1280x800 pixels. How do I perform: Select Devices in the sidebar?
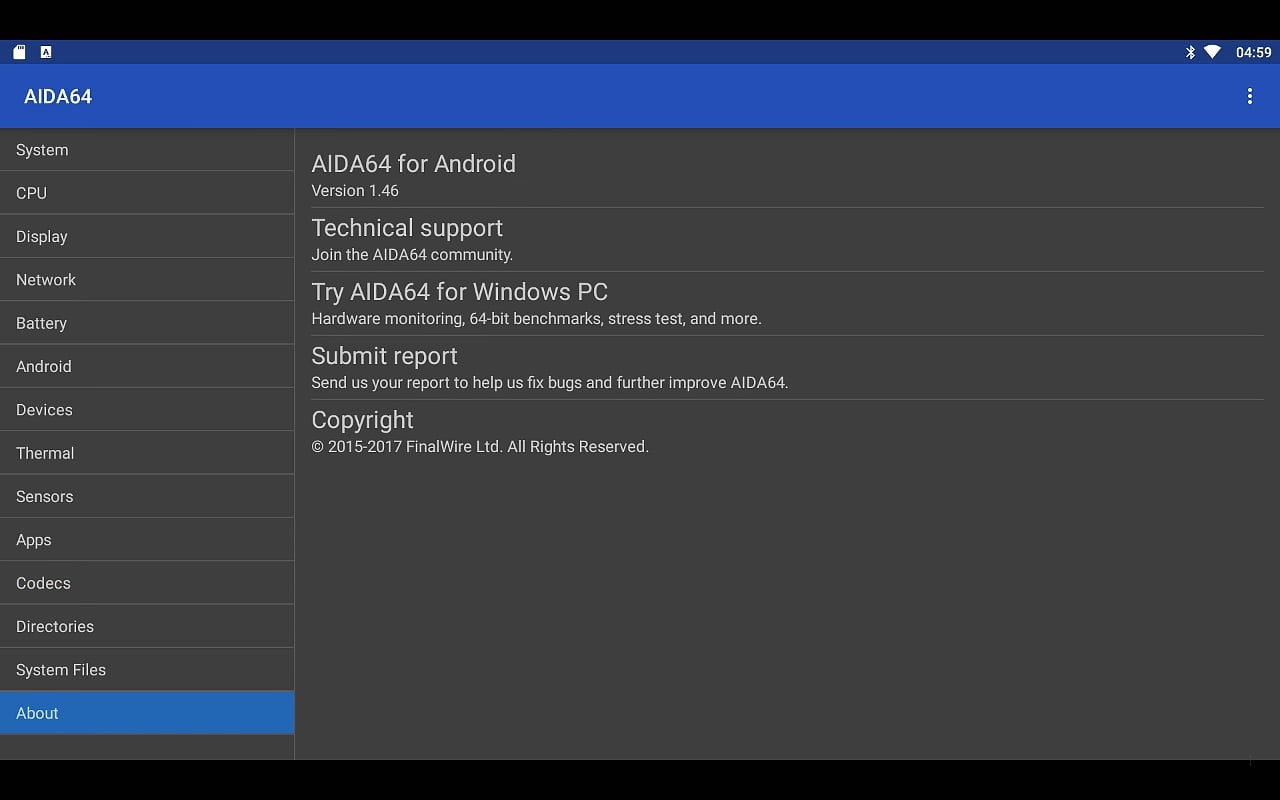click(x=147, y=410)
